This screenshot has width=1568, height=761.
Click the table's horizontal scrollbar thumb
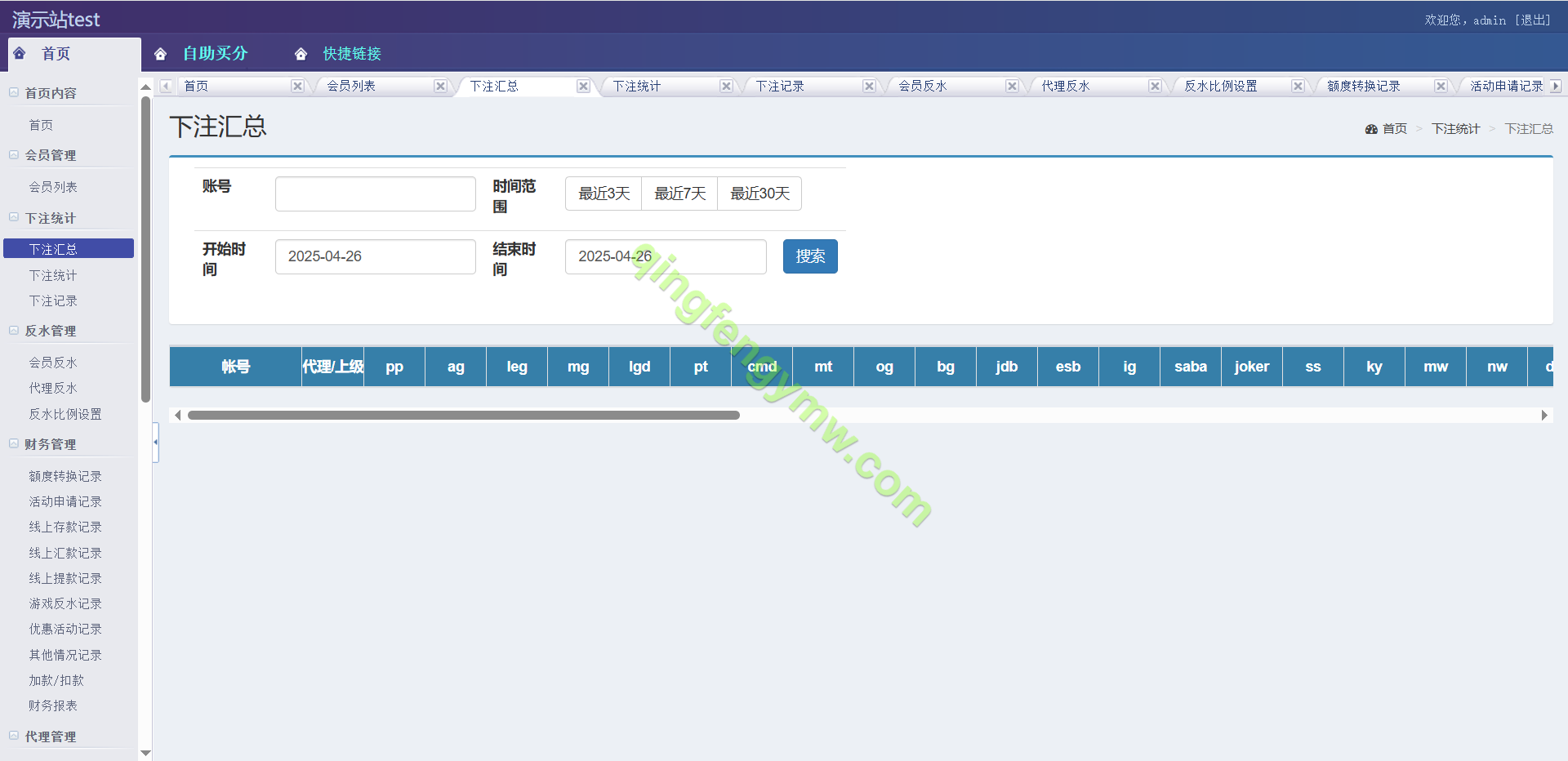[x=463, y=415]
